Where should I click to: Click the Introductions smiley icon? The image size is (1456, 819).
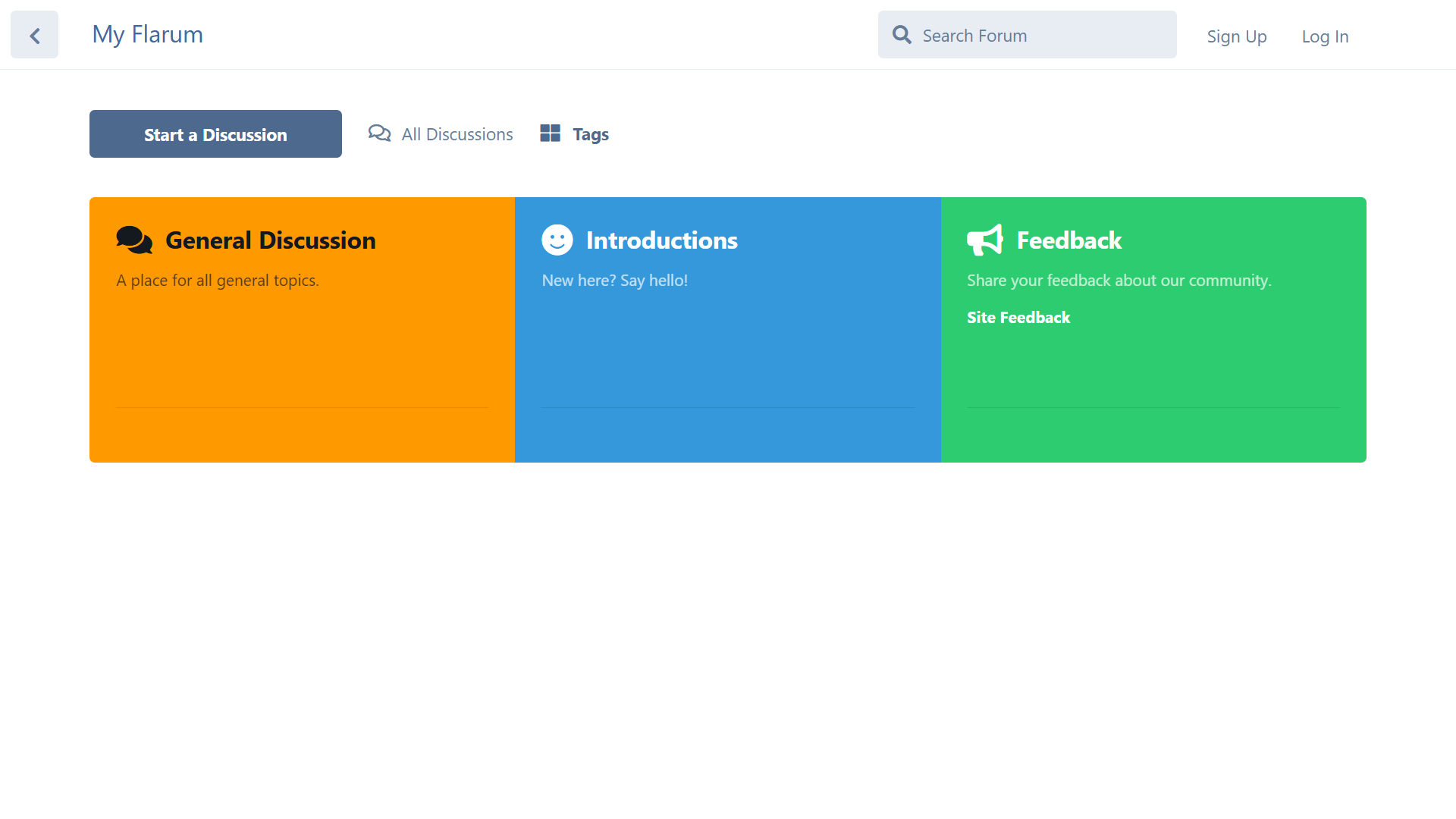pos(557,240)
